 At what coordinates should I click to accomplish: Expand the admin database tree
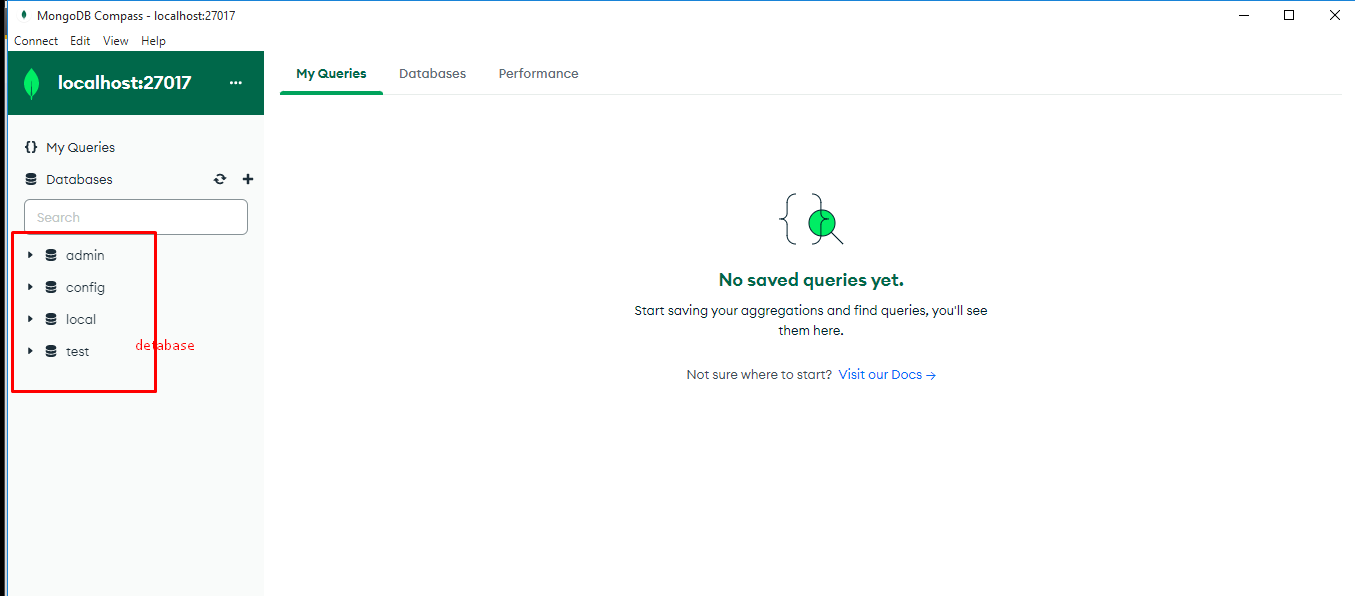[30, 256]
